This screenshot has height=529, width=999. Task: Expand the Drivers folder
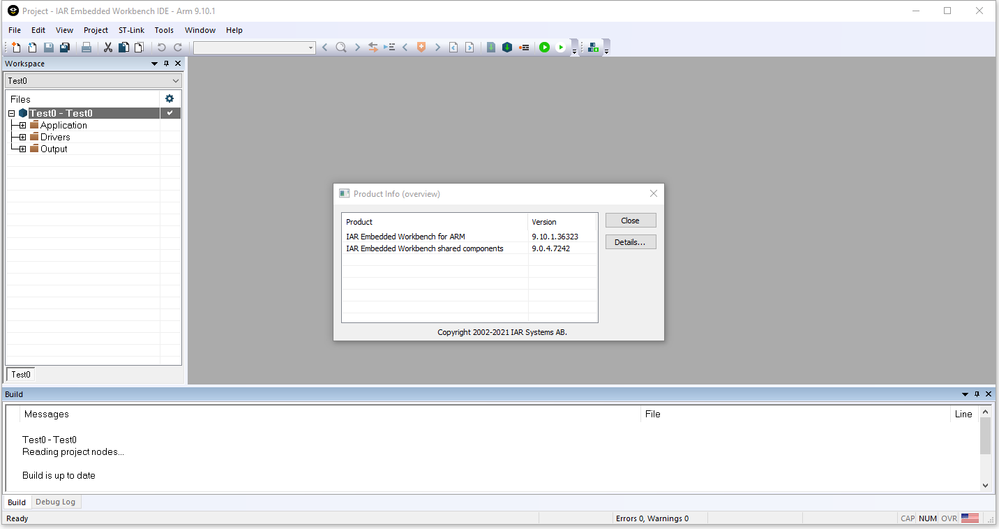[22, 137]
